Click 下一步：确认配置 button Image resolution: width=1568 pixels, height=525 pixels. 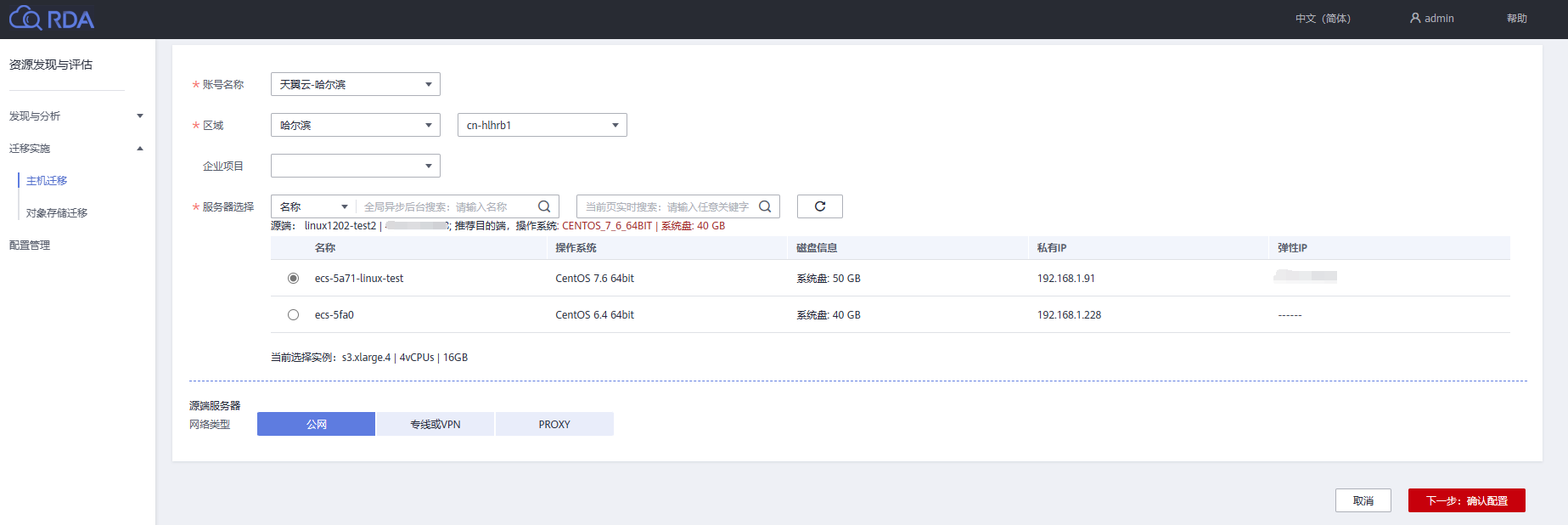coord(1466,500)
